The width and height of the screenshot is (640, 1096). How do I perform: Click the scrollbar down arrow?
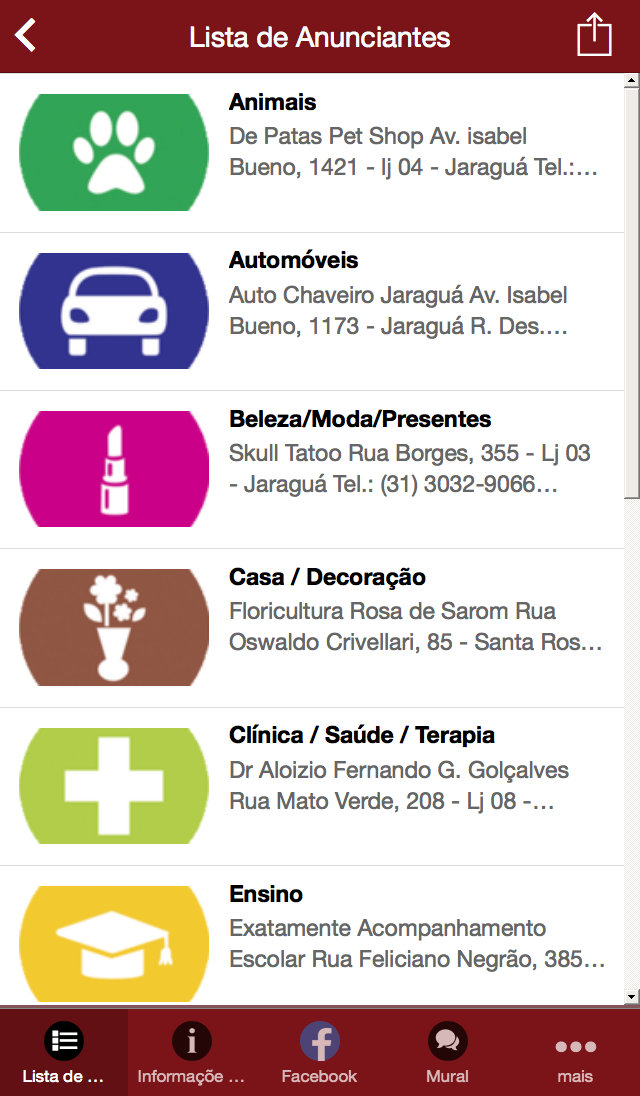(632, 996)
